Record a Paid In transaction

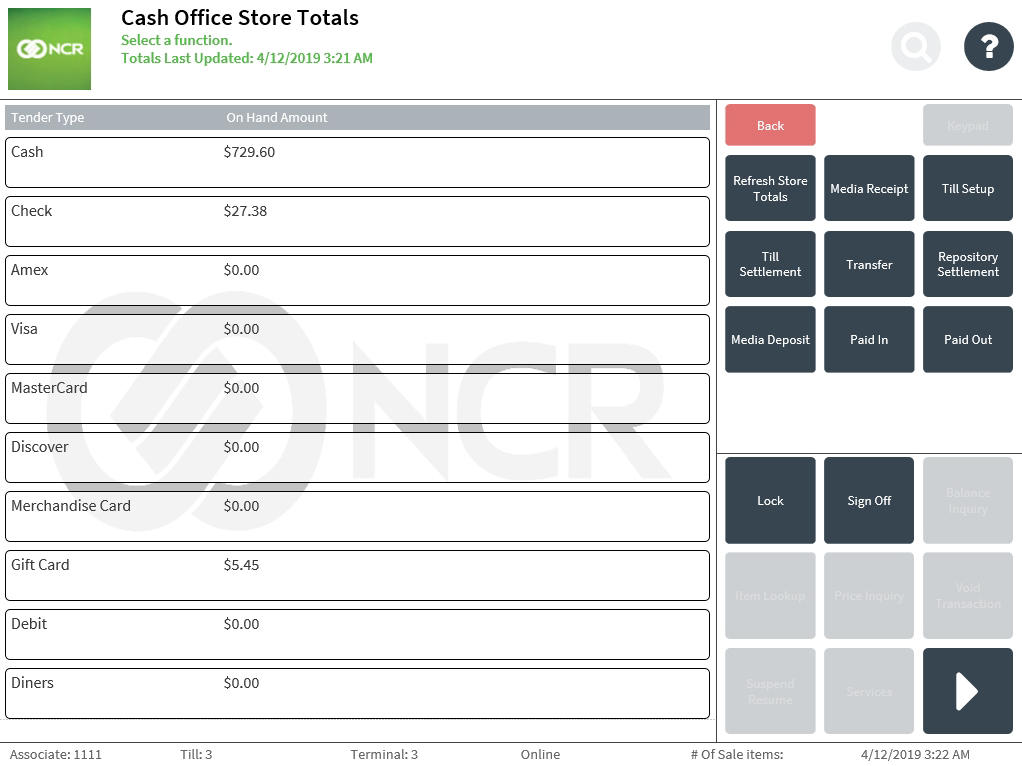[x=868, y=339]
